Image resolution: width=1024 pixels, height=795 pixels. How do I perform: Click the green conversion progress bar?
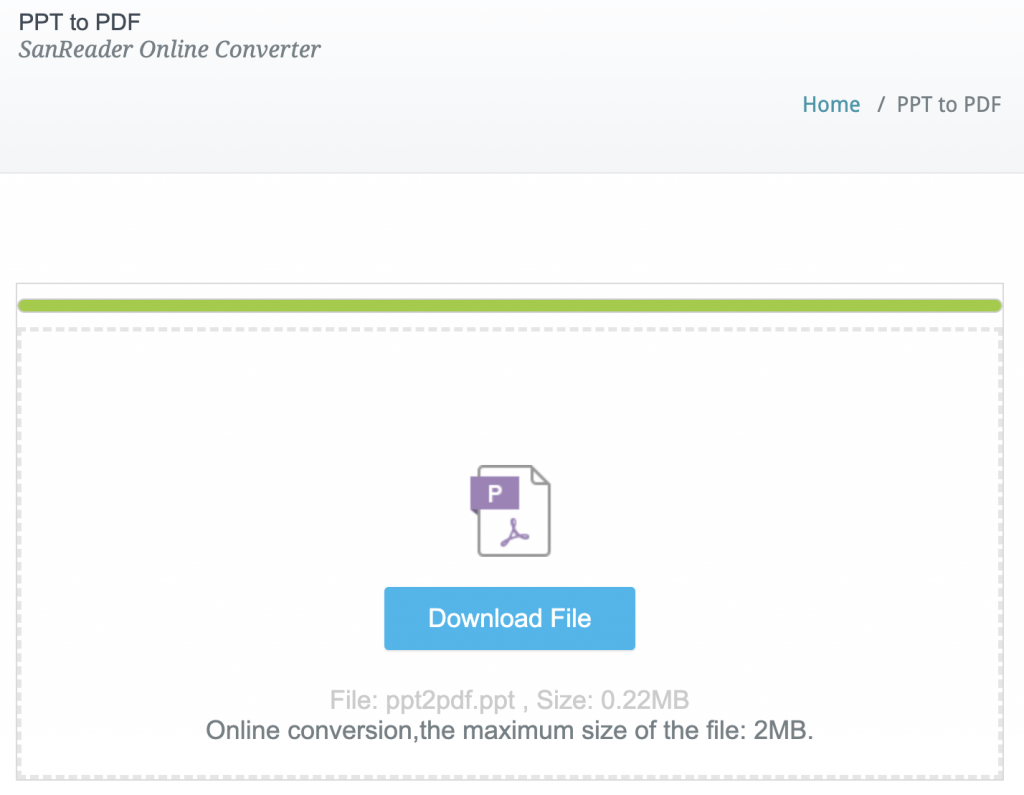pyautogui.click(x=509, y=306)
